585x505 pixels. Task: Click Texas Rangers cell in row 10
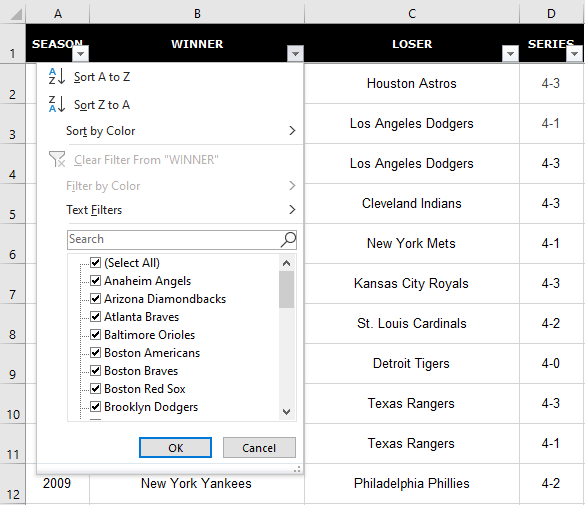click(x=412, y=404)
